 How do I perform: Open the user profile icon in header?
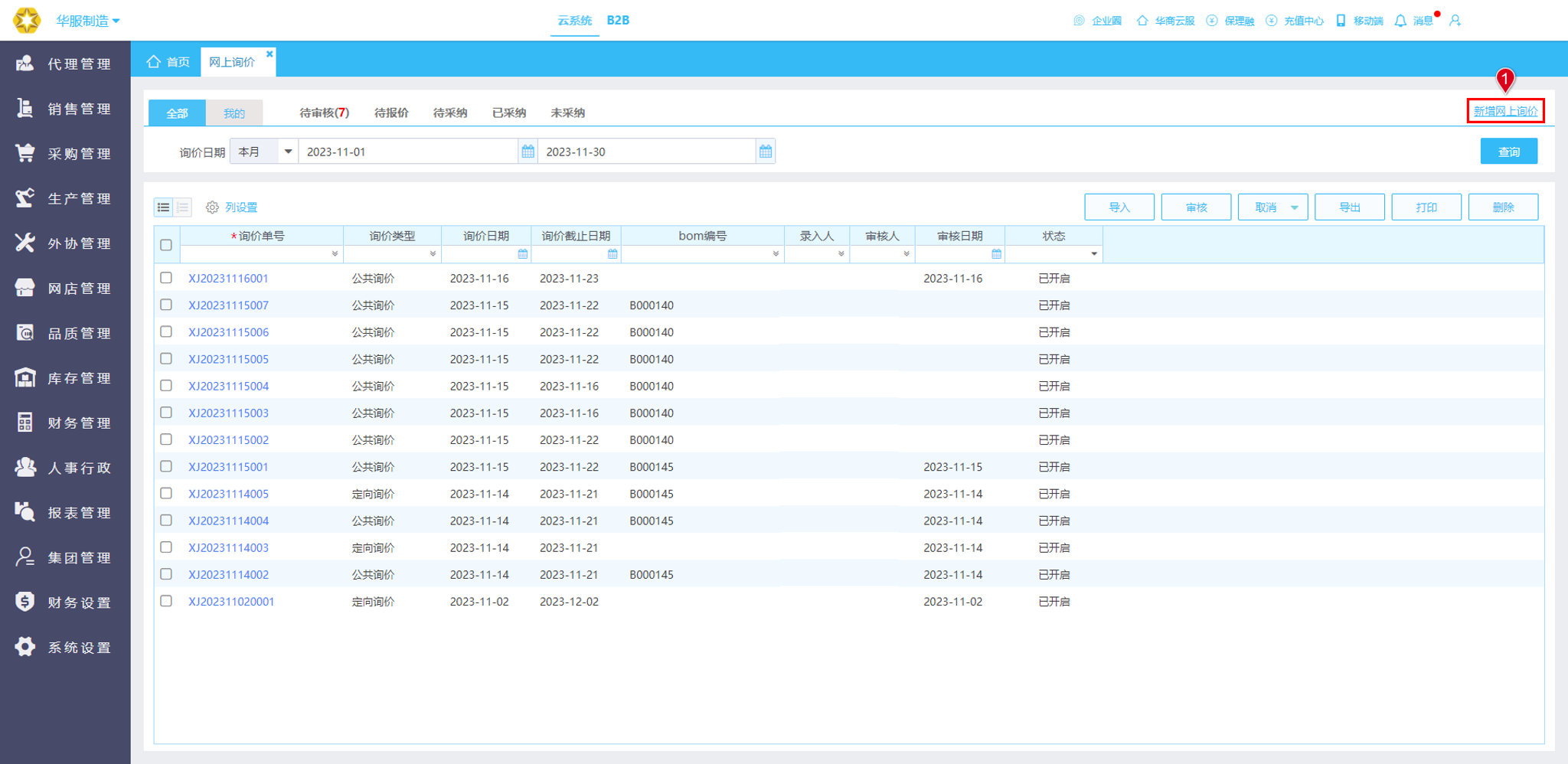click(x=1455, y=21)
